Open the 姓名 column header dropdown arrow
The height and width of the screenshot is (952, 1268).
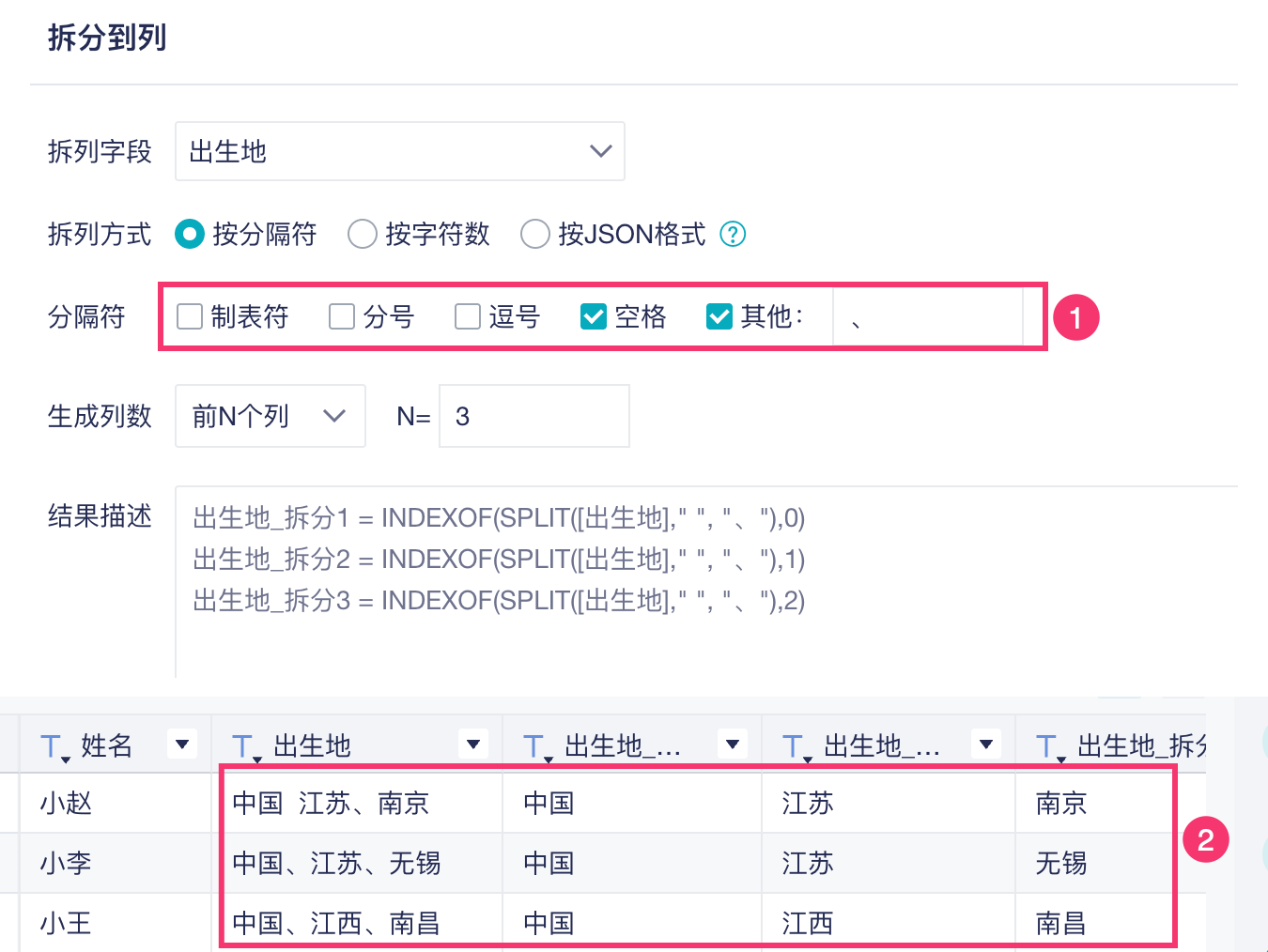(182, 745)
